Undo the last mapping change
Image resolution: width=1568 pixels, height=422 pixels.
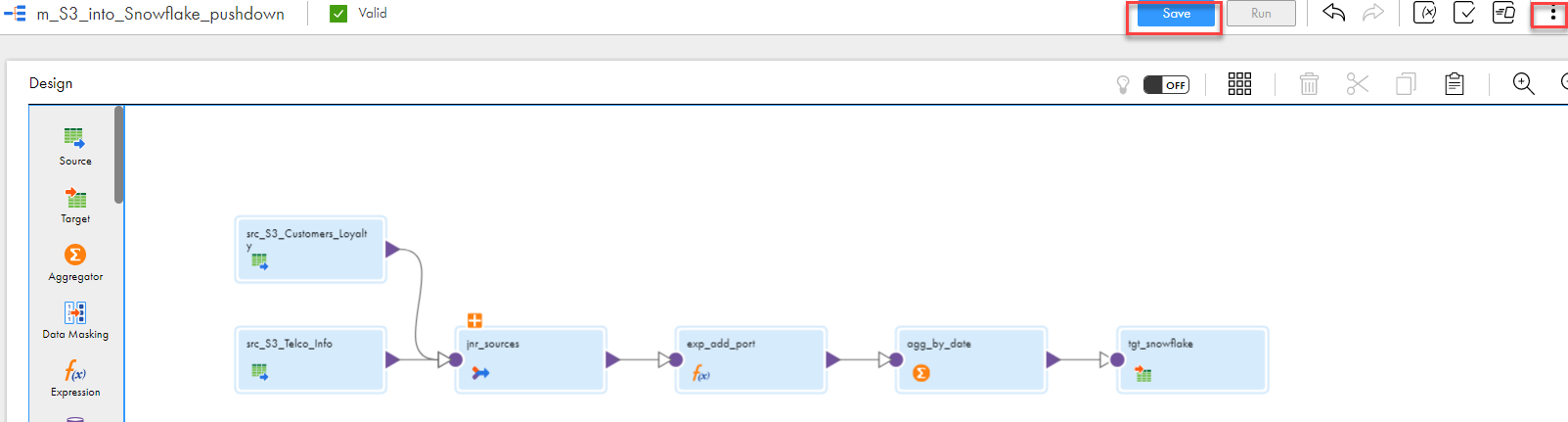(1333, 13)
